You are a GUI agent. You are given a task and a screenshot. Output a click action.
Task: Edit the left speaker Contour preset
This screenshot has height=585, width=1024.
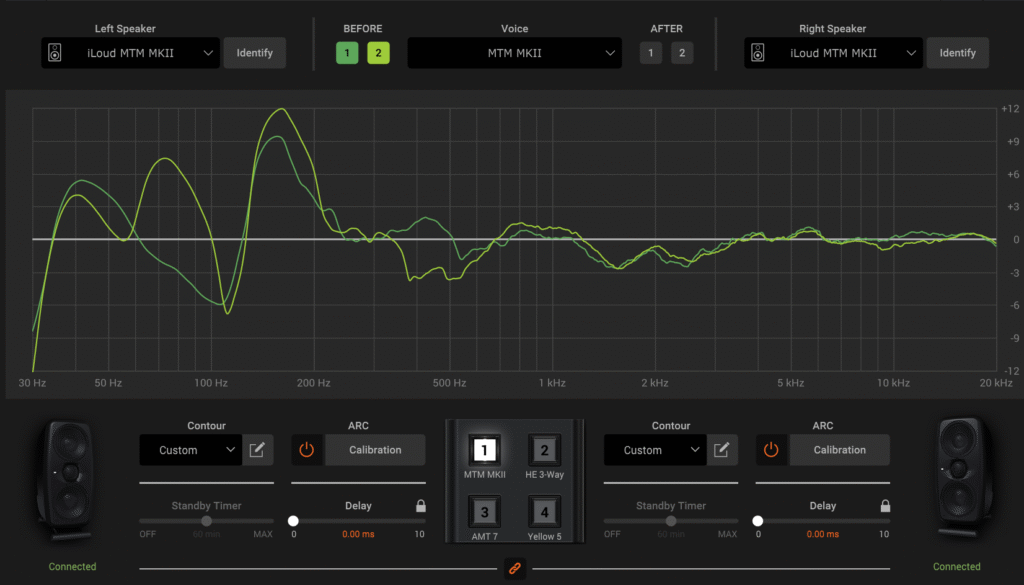coord(257,450)
